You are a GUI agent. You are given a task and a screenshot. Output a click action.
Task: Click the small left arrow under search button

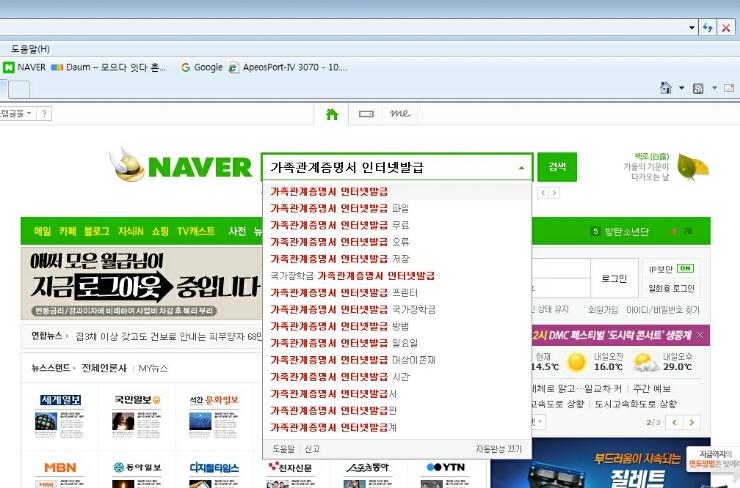point(543,193)
